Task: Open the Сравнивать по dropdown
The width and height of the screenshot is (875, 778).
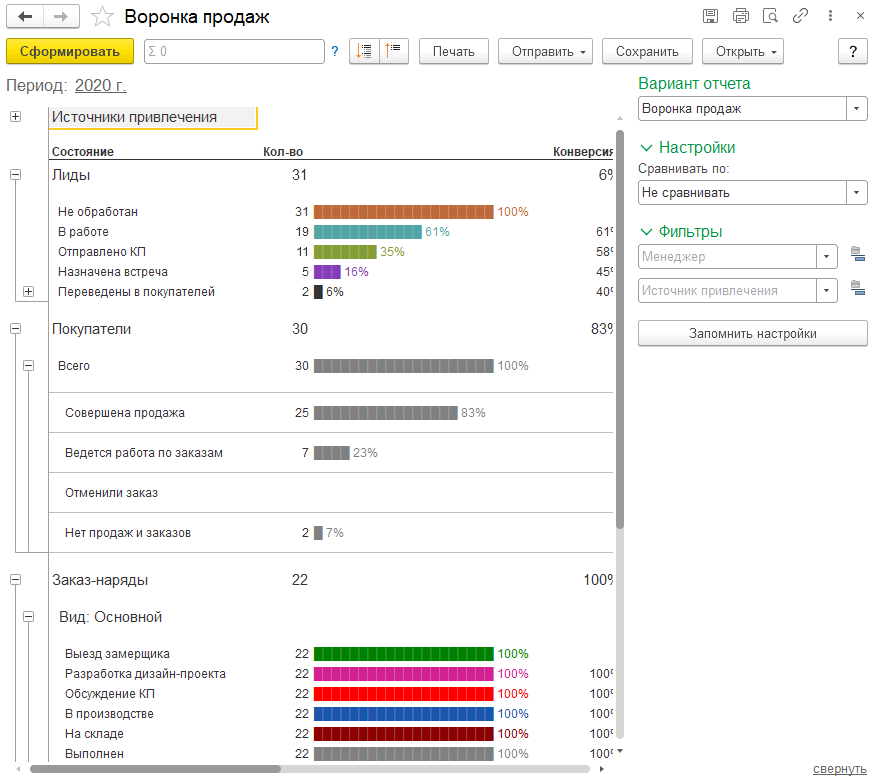Action: (857, 192)
